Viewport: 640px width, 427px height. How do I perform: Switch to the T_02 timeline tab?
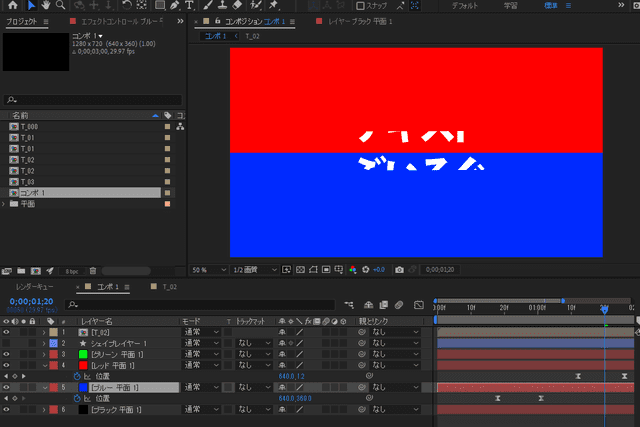click(x=169, y=287)
